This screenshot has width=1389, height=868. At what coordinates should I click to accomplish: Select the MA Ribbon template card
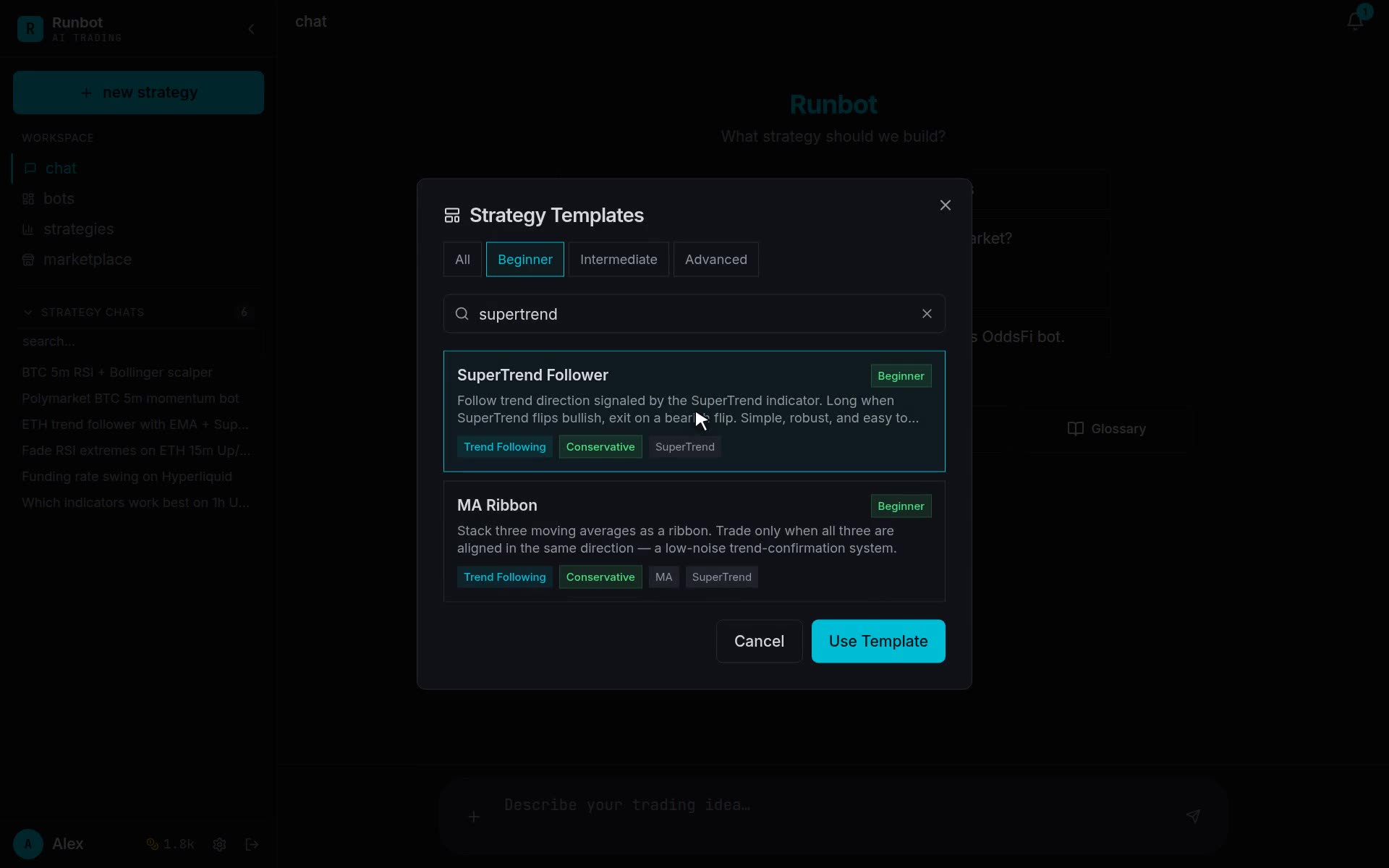[x=694, y=541]
